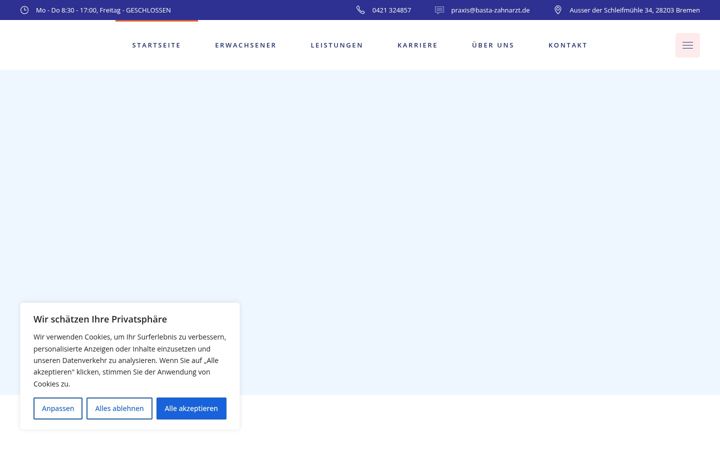Call phone number 0421 324857
This screenshot has height=450, width=720.
coord(392,10)
